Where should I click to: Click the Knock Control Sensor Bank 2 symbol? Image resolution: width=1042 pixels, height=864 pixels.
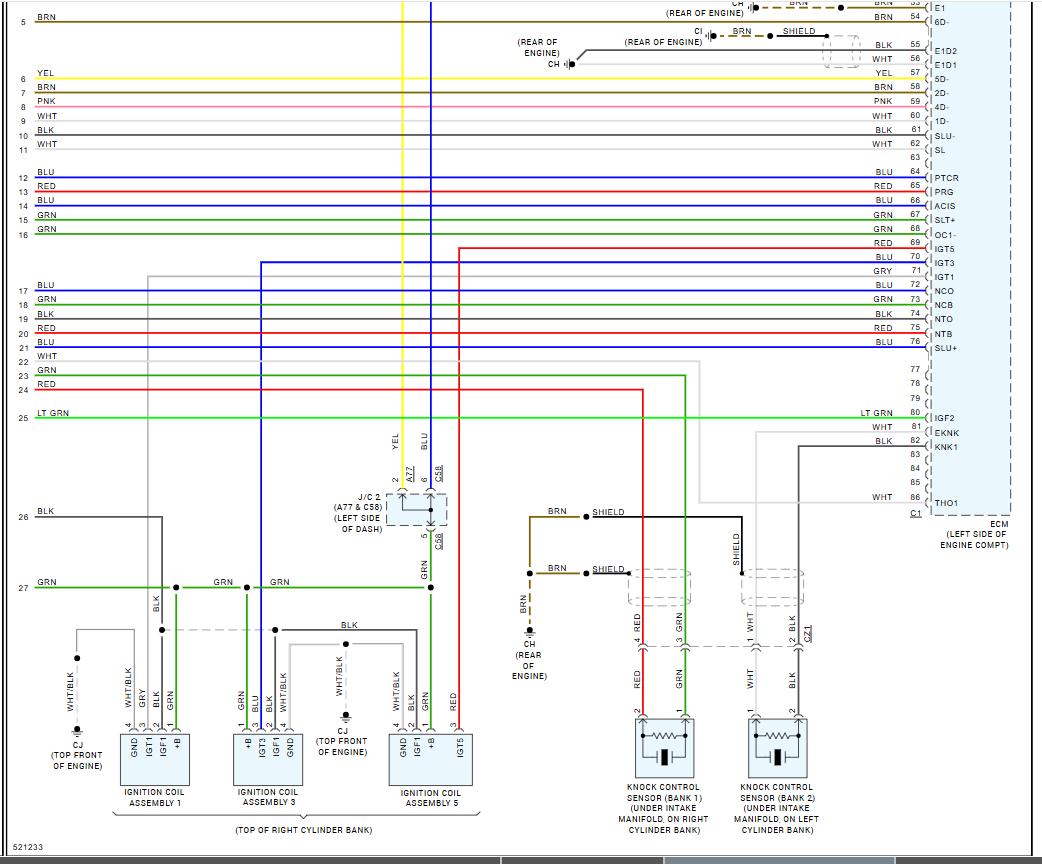click(x=777, y=748)
